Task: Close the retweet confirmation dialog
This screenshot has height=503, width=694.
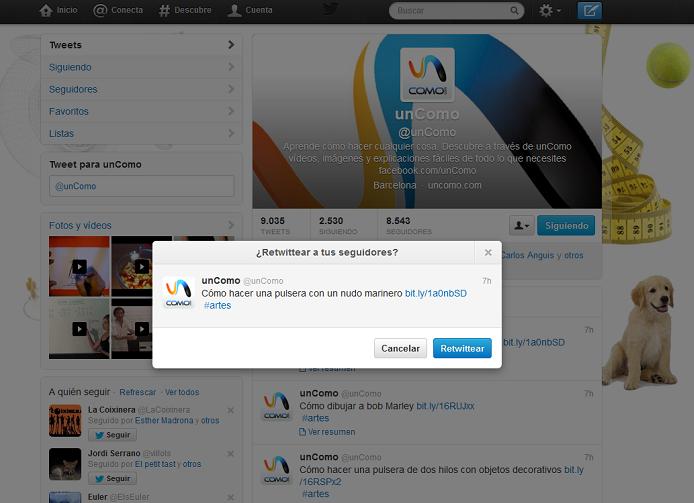Action: [487, 252]
